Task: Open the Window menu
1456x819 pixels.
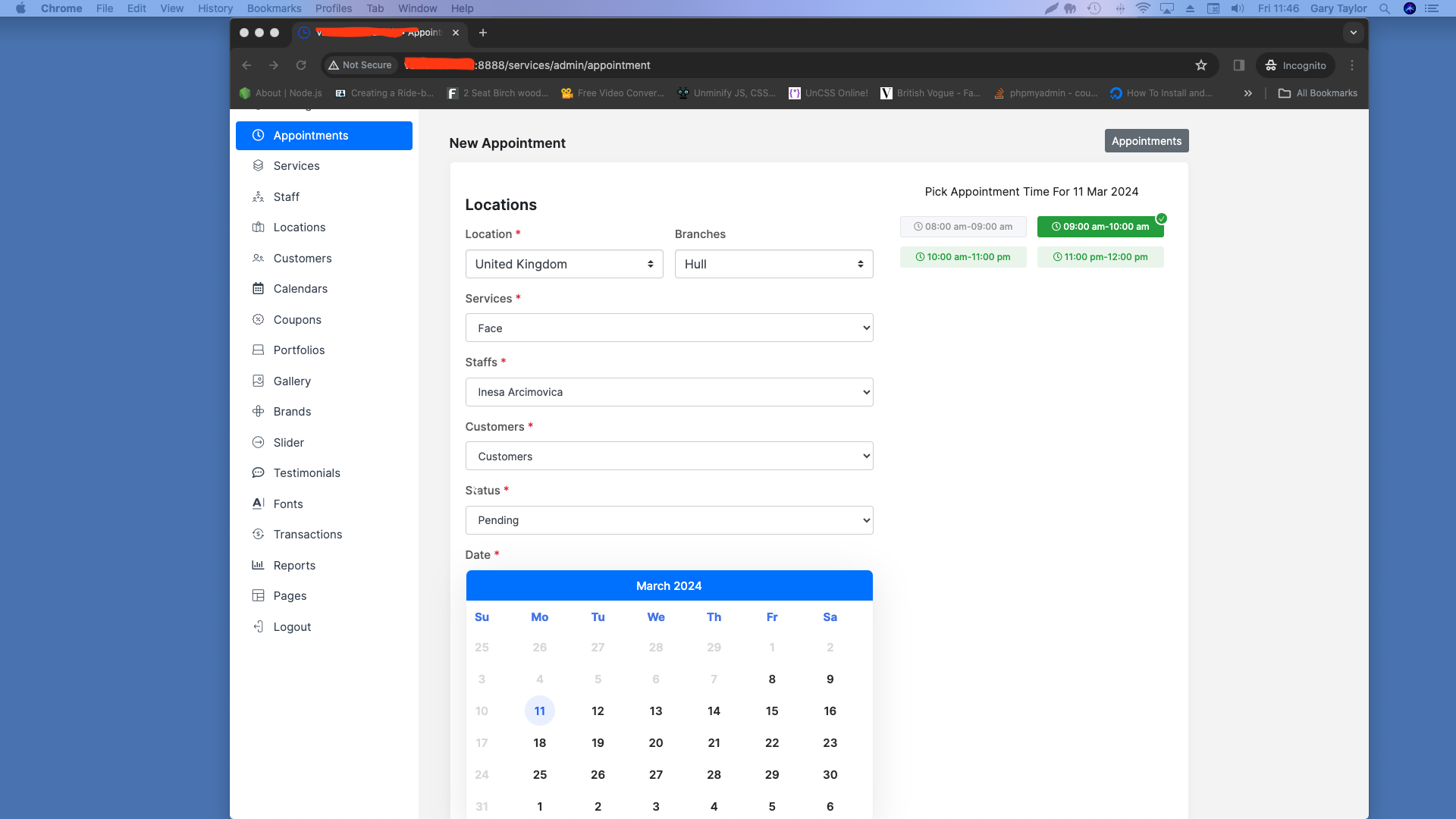Action: [417, 8]
